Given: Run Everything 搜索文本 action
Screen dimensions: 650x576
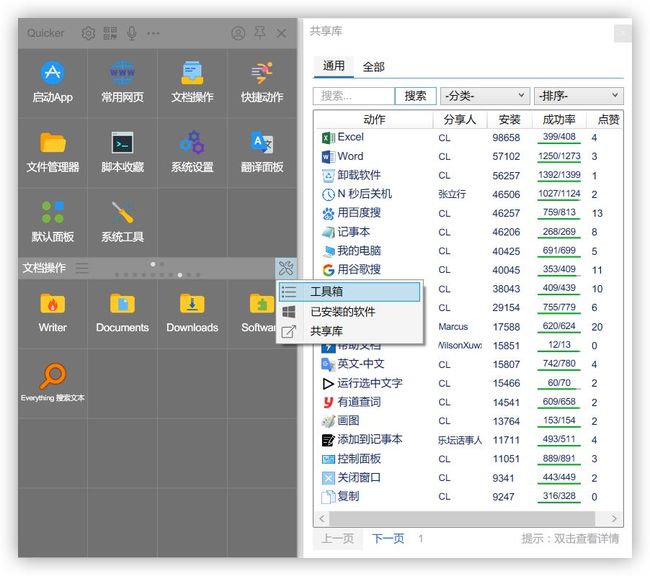Looking at the screenshot, I should [x=53, y=383].
